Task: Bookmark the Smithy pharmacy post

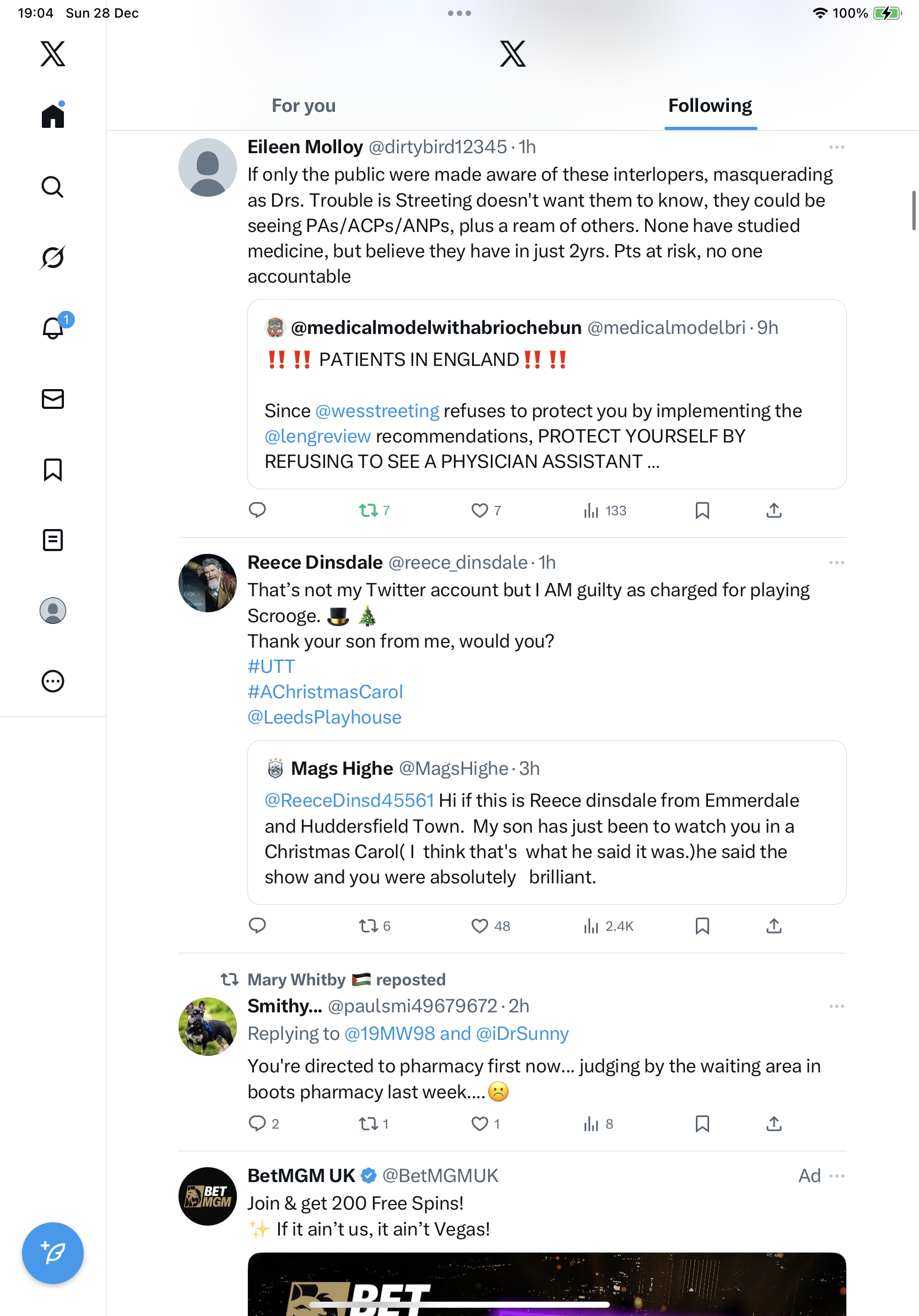Action: point(702,1124)
